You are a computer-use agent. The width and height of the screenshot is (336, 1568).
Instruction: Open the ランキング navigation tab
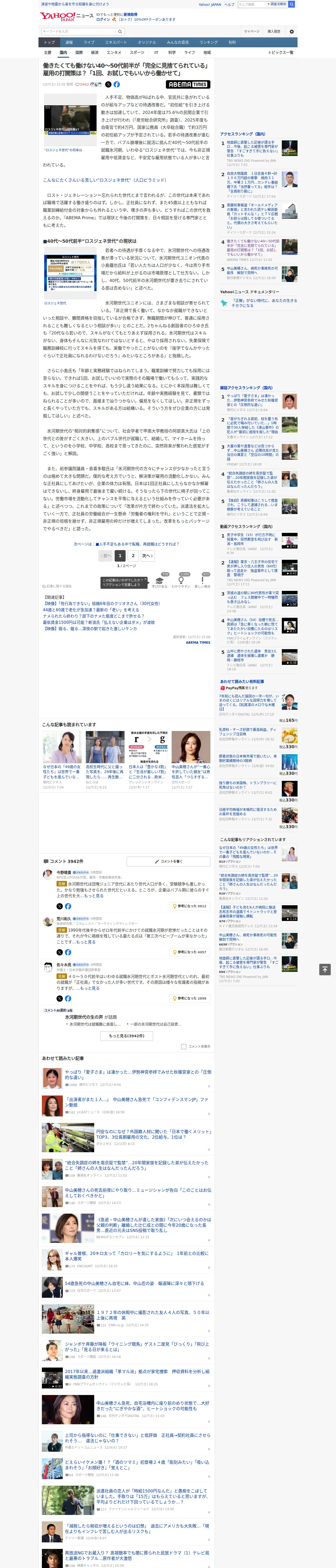[x=209, y=43]
